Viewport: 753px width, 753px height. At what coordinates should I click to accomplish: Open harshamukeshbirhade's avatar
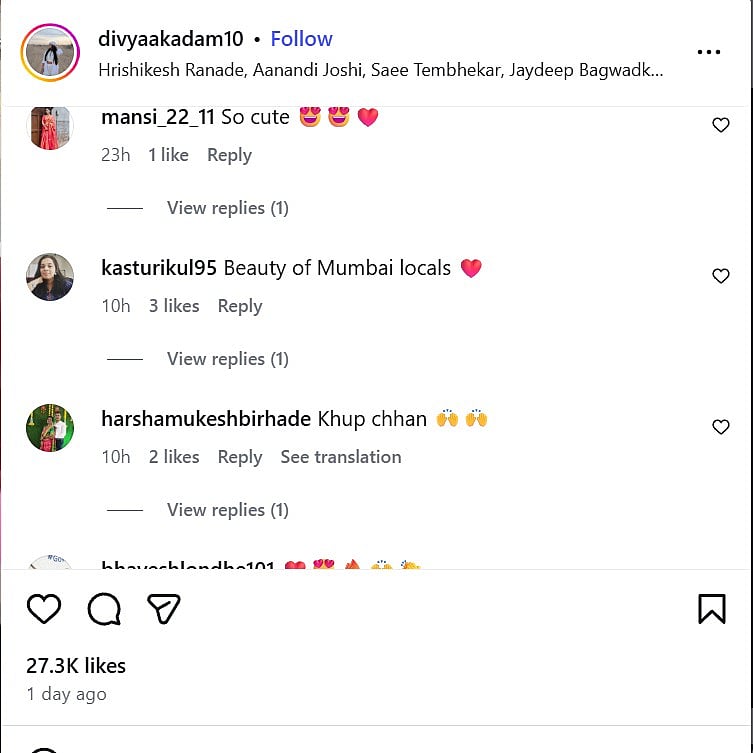pyautogui.click(x=50, y=428)
